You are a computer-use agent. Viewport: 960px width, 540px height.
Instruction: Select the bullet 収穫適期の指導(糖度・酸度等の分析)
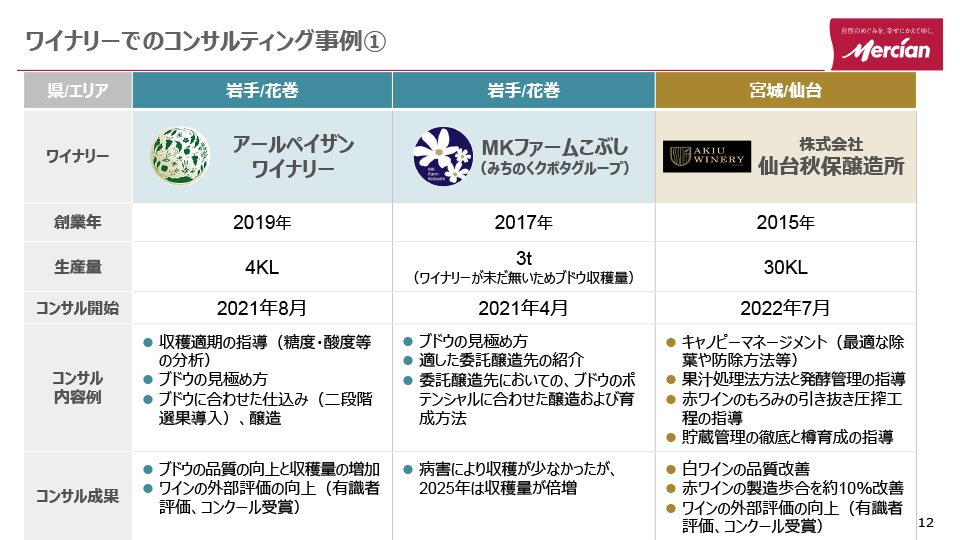(264, 351)
